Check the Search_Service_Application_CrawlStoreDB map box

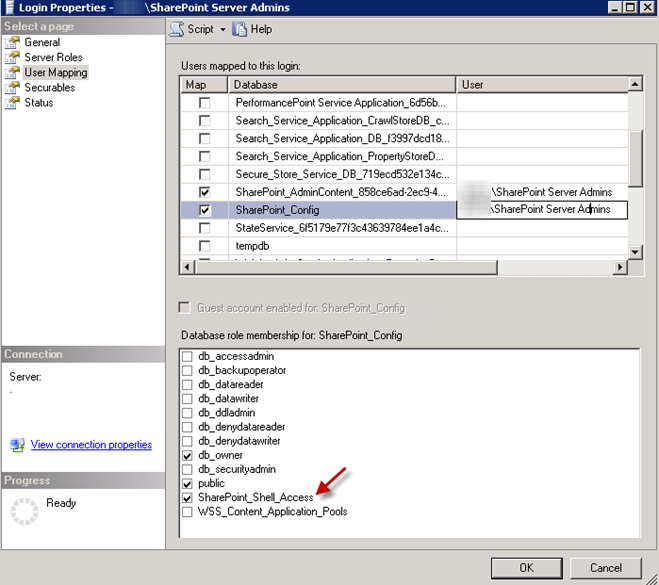click(x=205, y=121)
